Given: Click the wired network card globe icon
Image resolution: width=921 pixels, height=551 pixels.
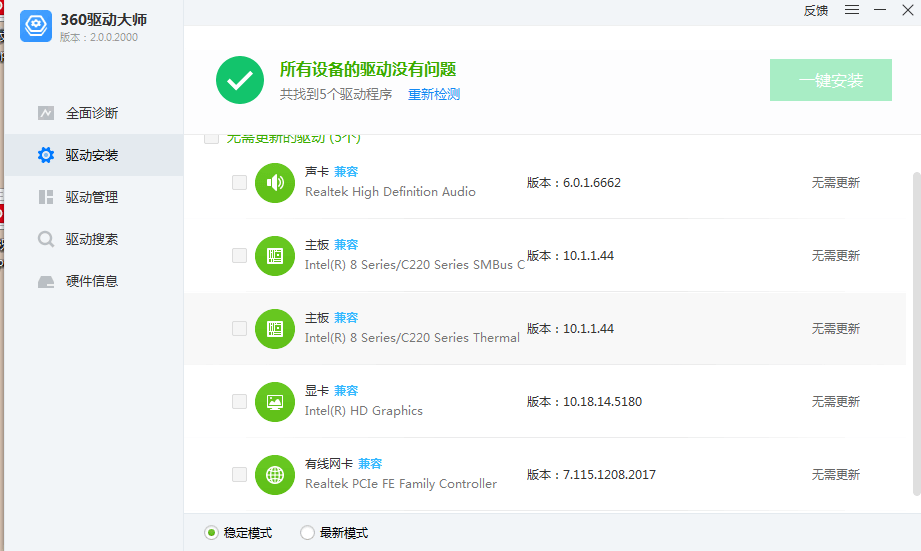Looking at the screenshot, I should (x=275, y=475).
